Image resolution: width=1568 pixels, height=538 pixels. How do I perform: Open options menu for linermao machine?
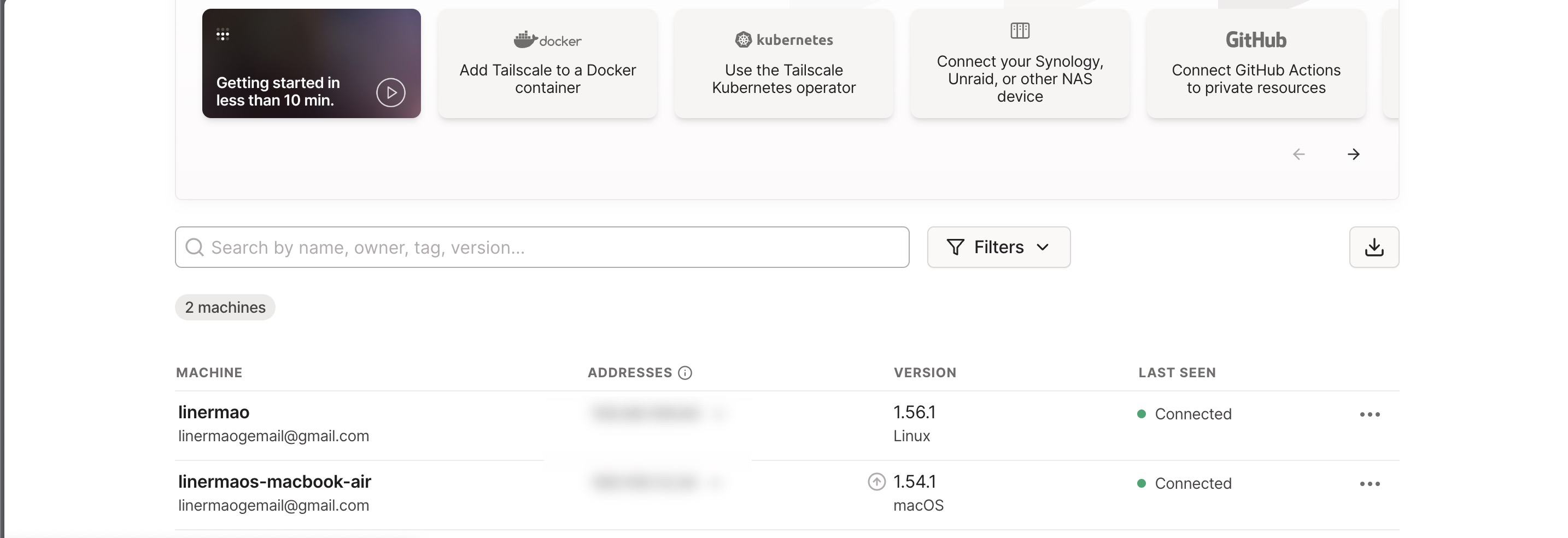click(x=1370, y=414)
